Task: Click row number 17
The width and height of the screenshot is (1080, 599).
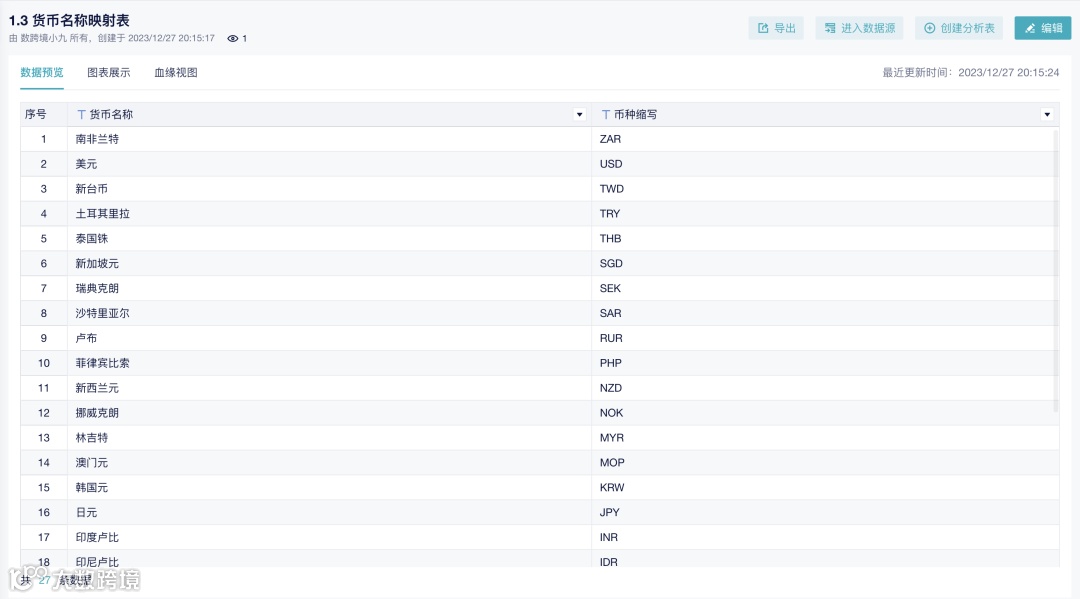Action: tap(43, 537)
